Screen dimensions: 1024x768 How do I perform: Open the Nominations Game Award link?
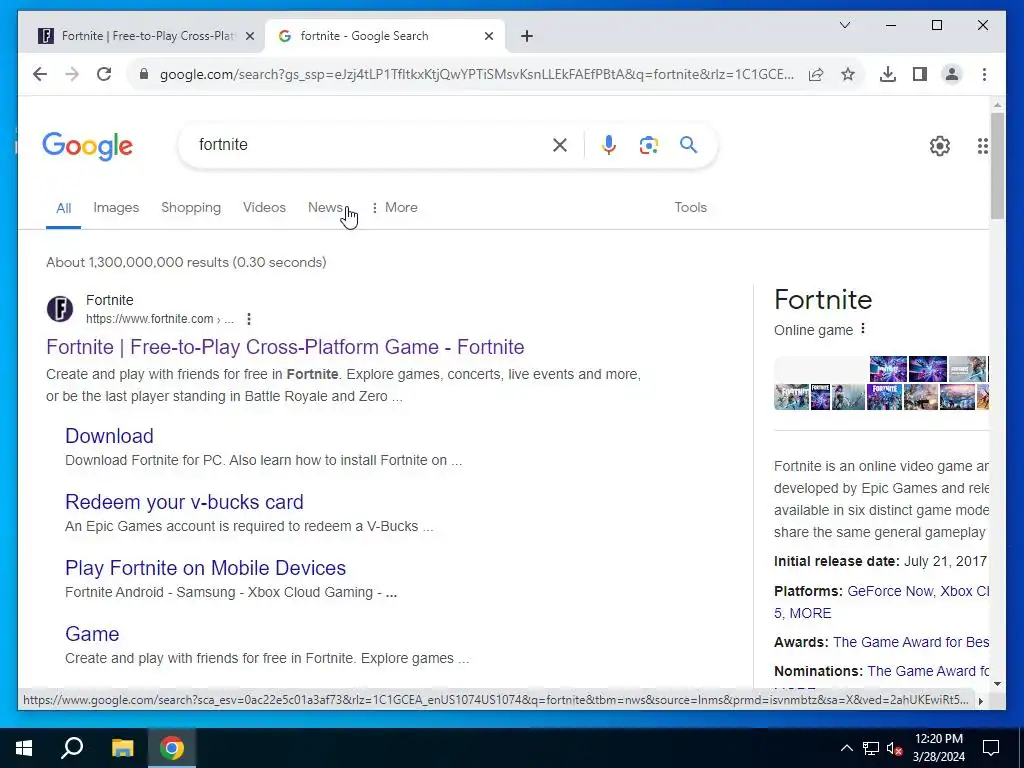[928, 671]
